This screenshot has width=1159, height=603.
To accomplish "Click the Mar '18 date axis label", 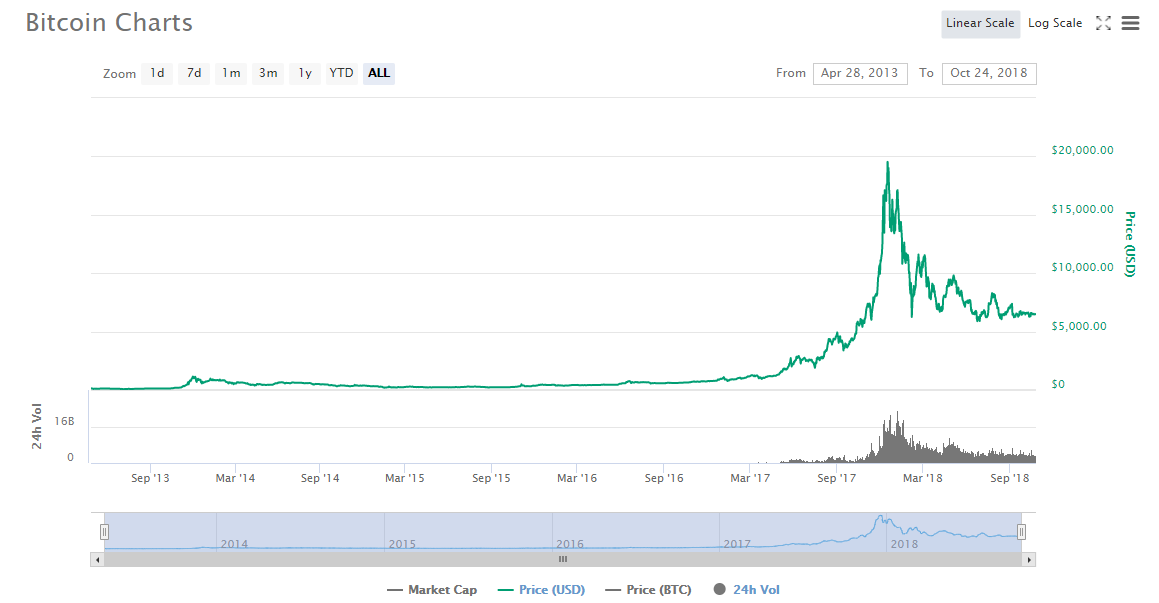I will pyautogui.click(x=922, y=478).
